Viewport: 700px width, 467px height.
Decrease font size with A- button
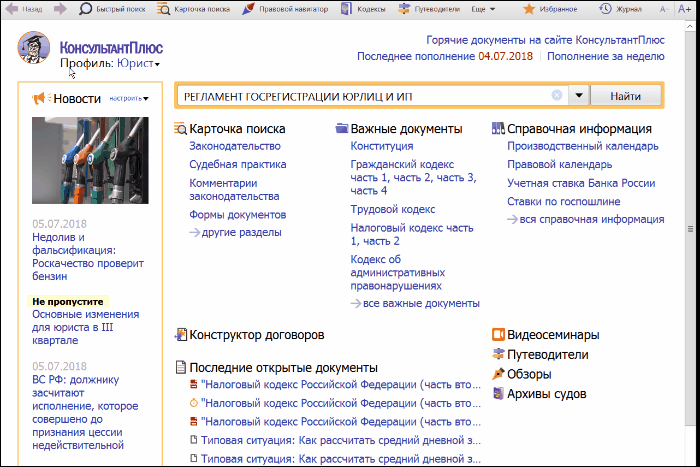point(663,9)
